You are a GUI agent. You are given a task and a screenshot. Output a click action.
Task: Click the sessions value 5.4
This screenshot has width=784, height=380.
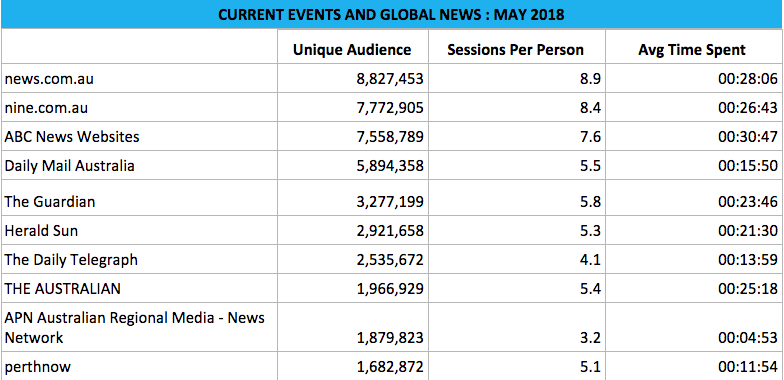point(590,289)
